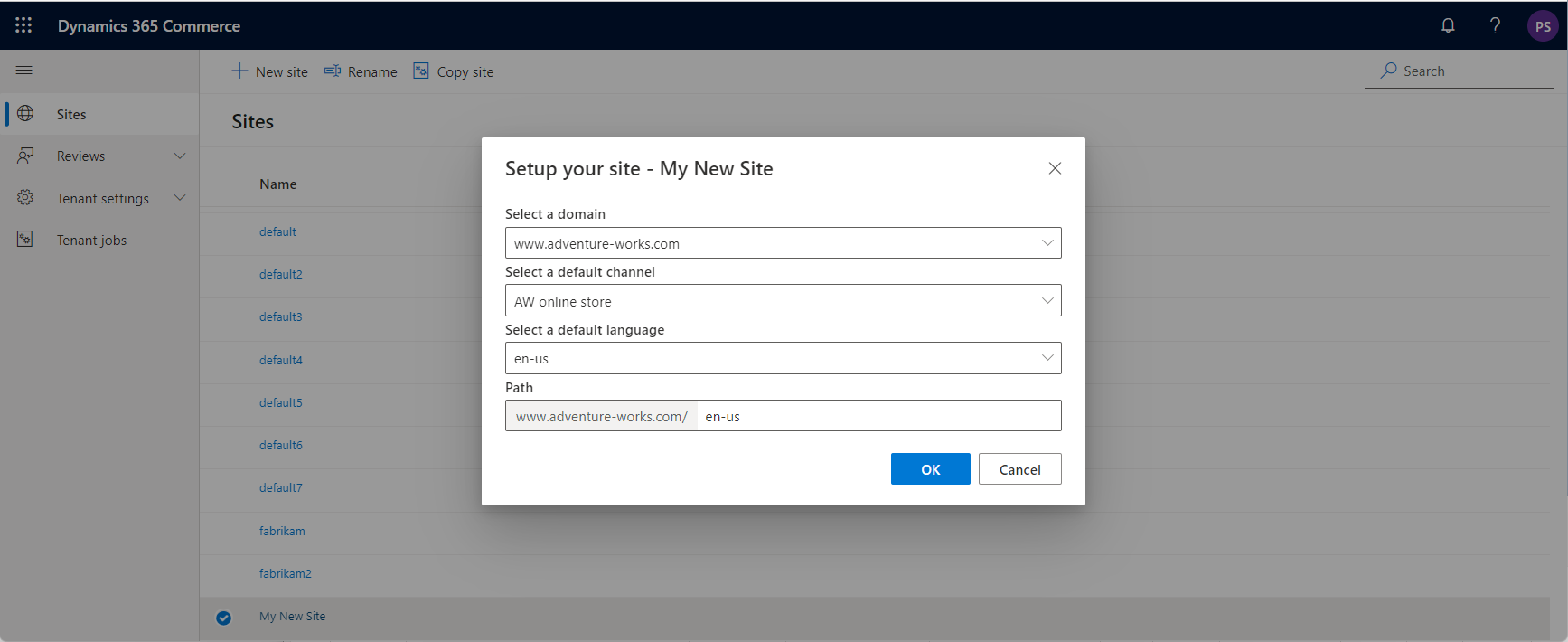Open the default language dropdown
The image size is (1568, 642).
783,358
